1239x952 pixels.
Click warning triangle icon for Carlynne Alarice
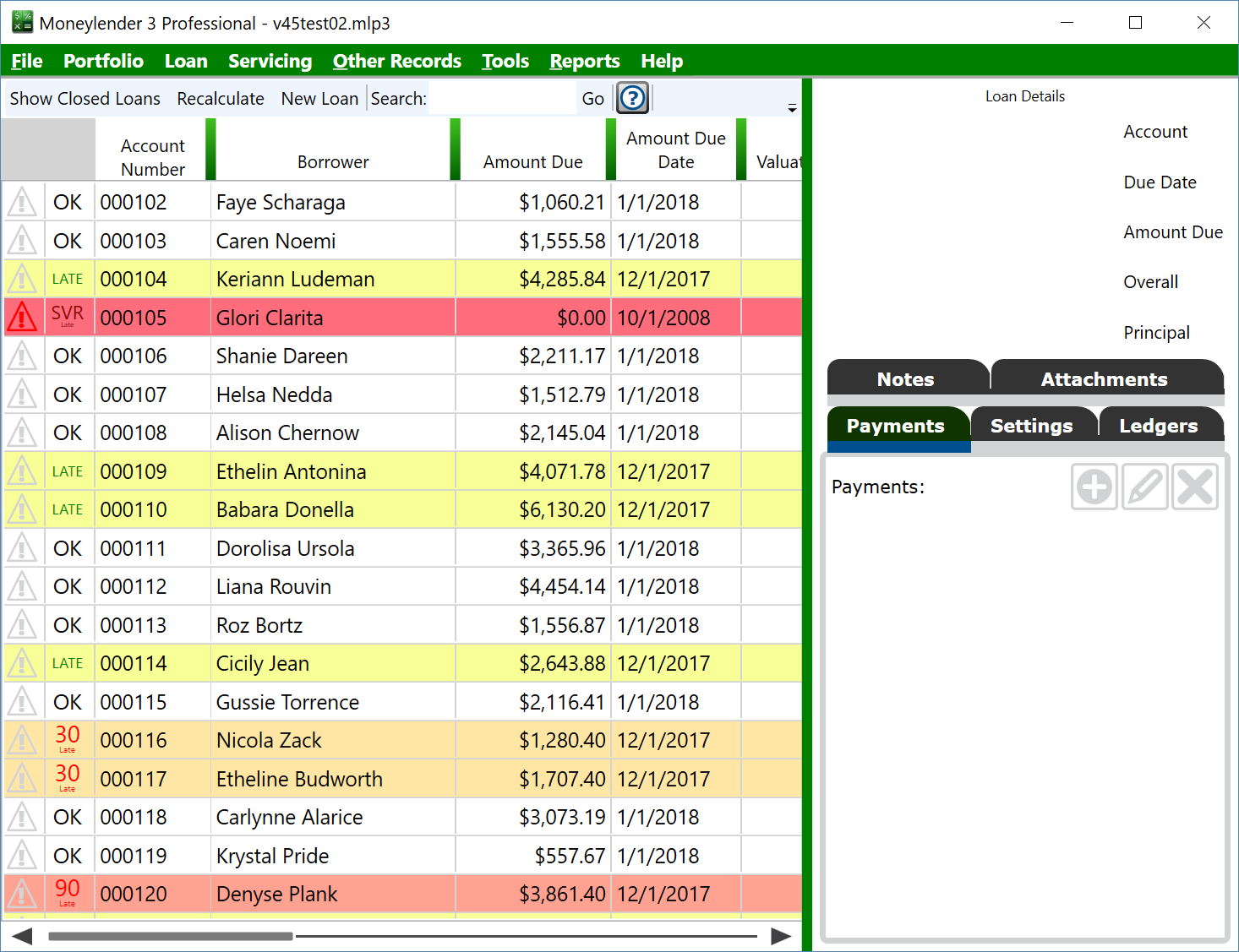pos(22,817)
